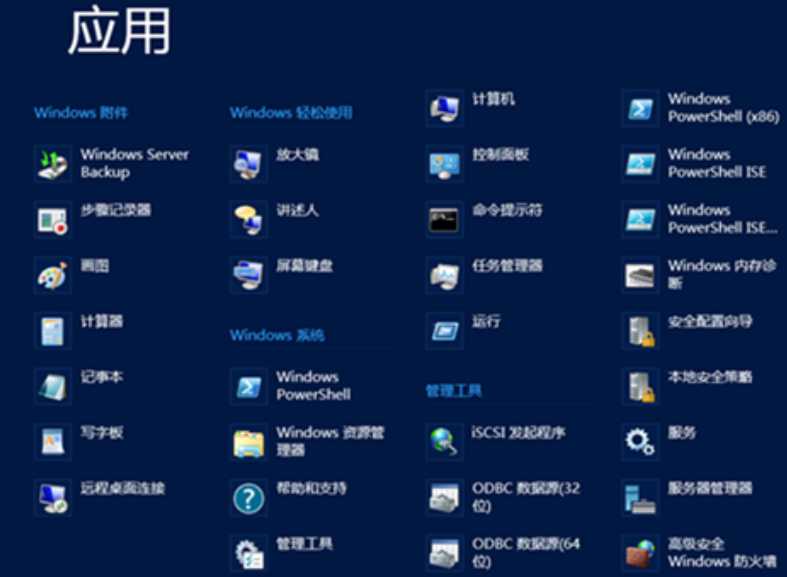Launch 步骤记录器 (Steps Recorder)

[x=93, y=219]
